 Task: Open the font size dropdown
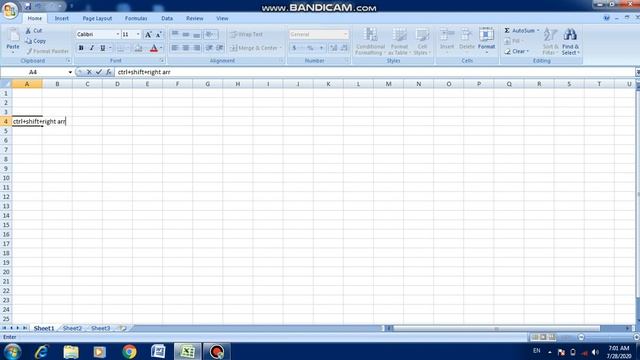pyautogui.click(x=138, y=34)
